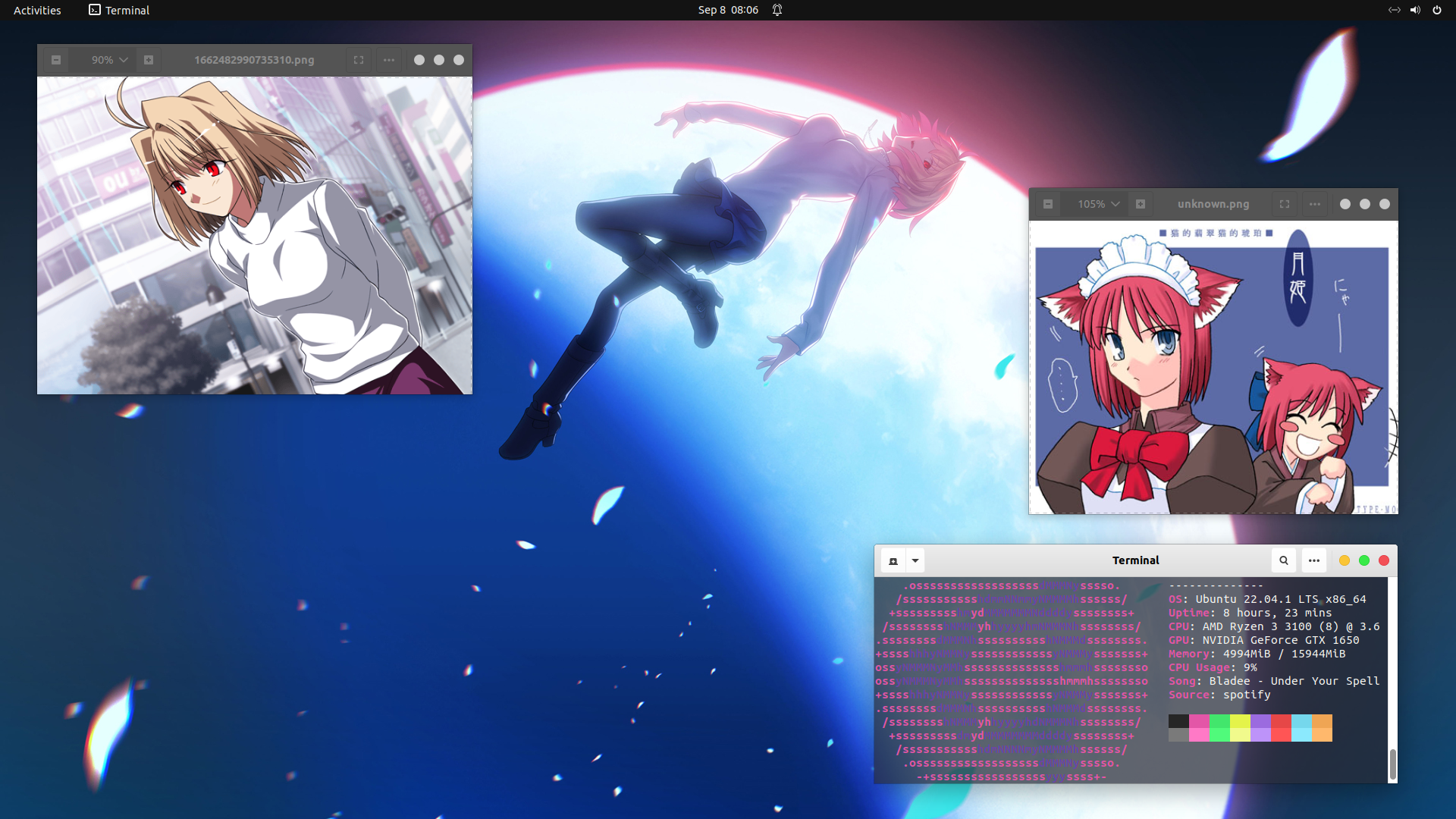Click the catgirl image in unknown.png viewer
The image size is (1456, 819).
(1213, 368)
